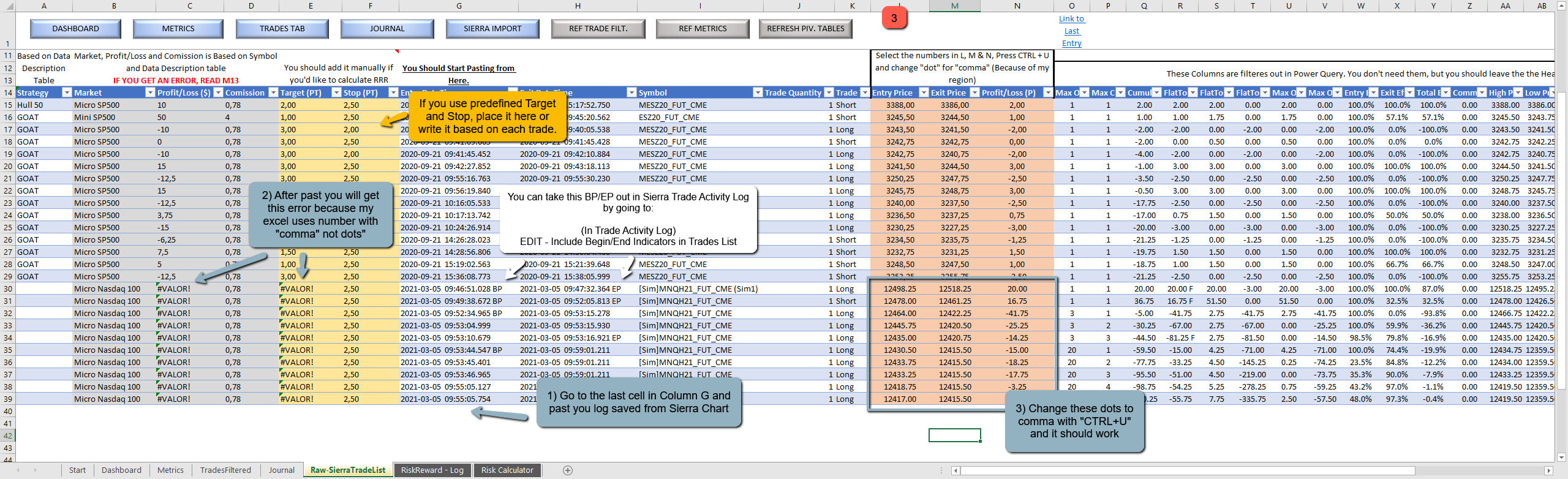The height and width of the screenshot is (479, 1568).
Task: Open the Trade Quantity filter dropdown
Action: pos(829,92)
